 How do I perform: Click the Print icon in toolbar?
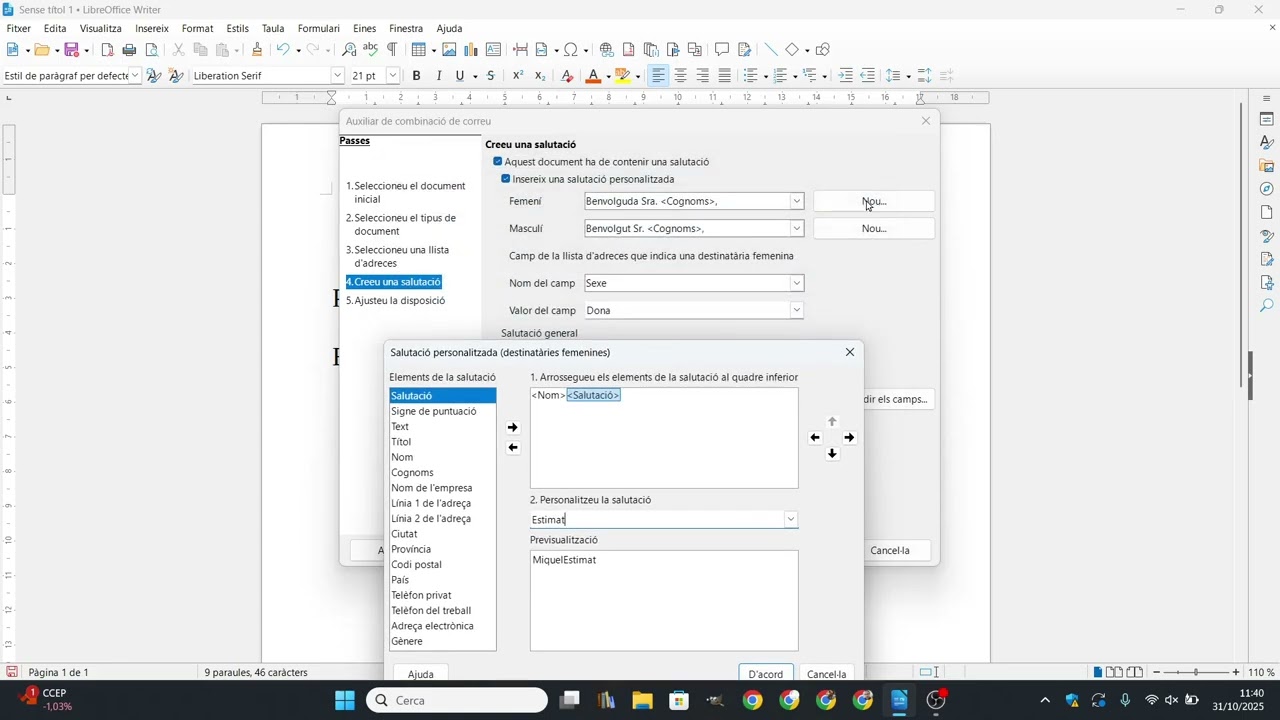[129, 50]
